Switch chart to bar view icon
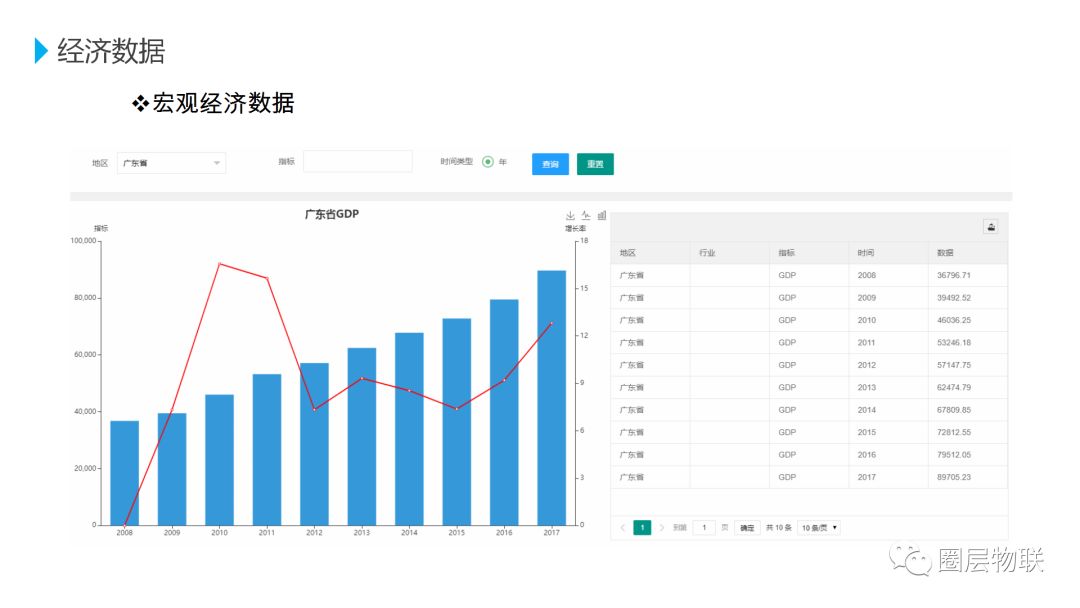Image resolution: width=1080 pixels, height=608 pixels. coord(601,216)
